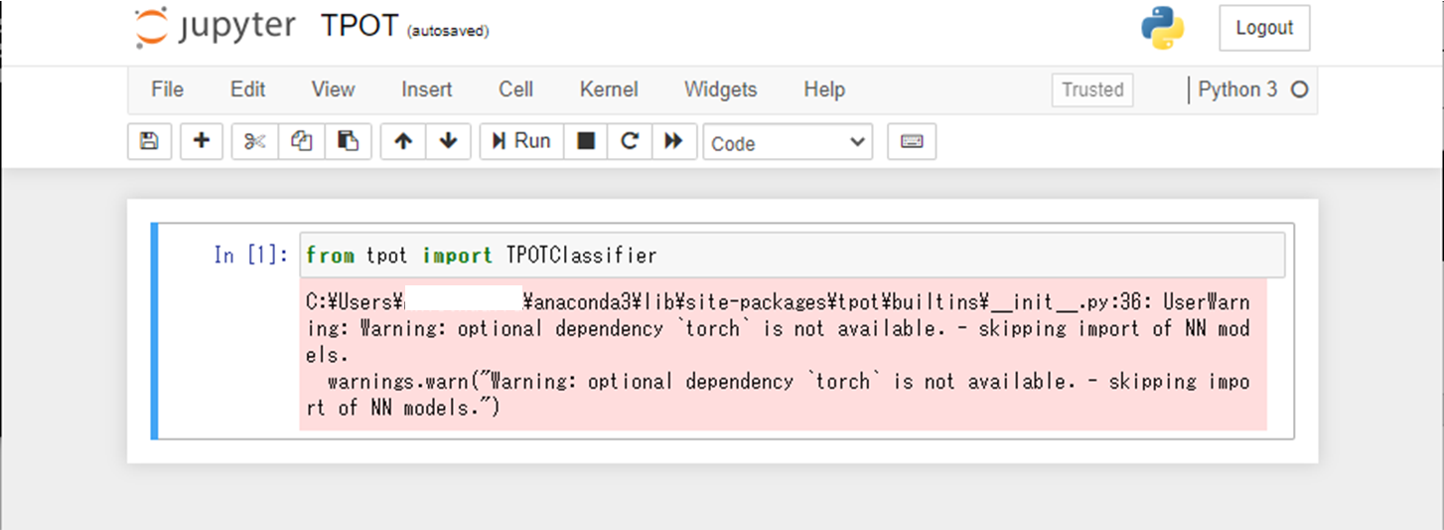The width and height of the screenshot is (1444, 530).
Task: Move selected cell up arrow
Action: 403,142
